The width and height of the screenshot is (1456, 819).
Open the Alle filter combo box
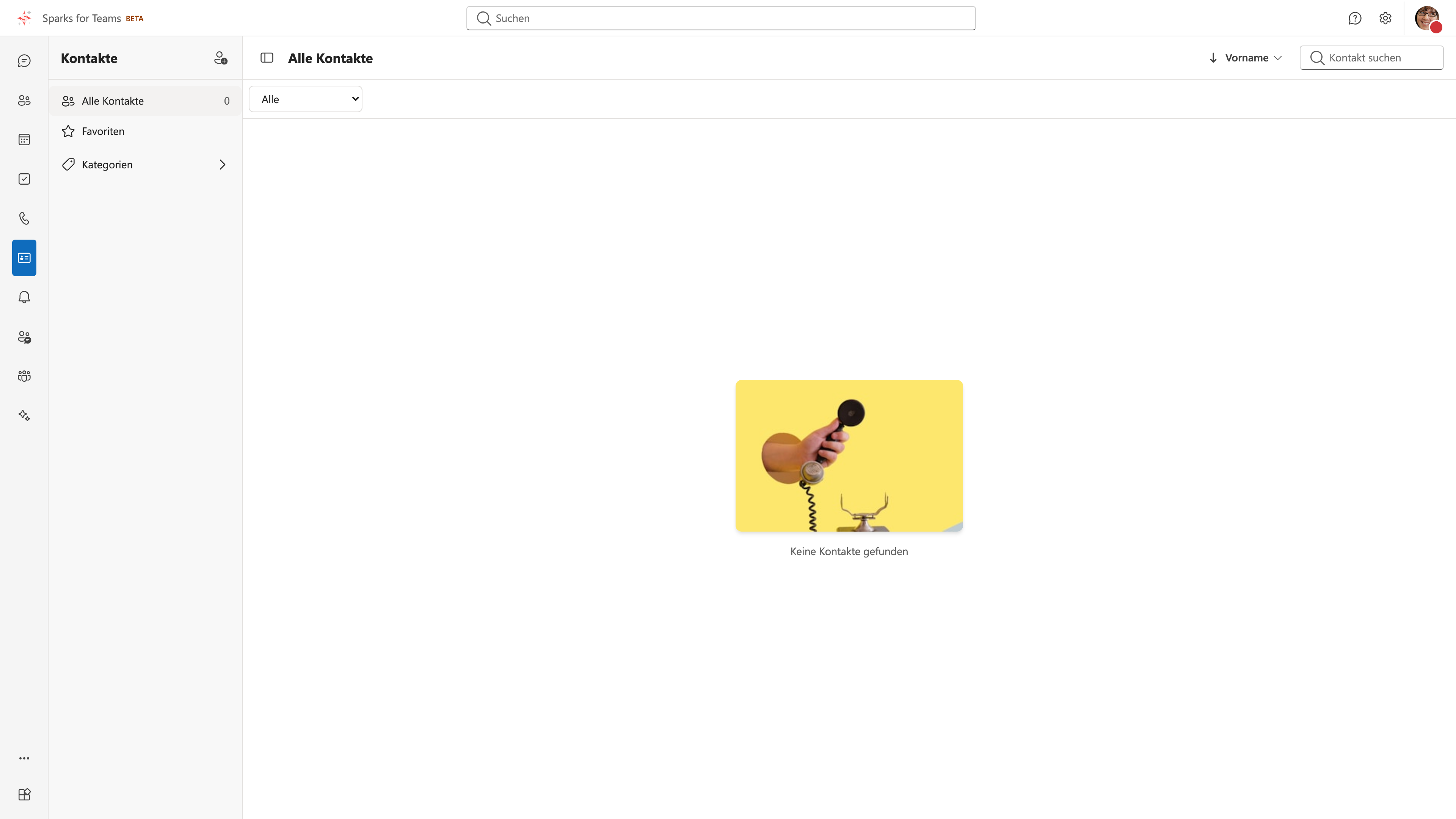click(305, 99)
